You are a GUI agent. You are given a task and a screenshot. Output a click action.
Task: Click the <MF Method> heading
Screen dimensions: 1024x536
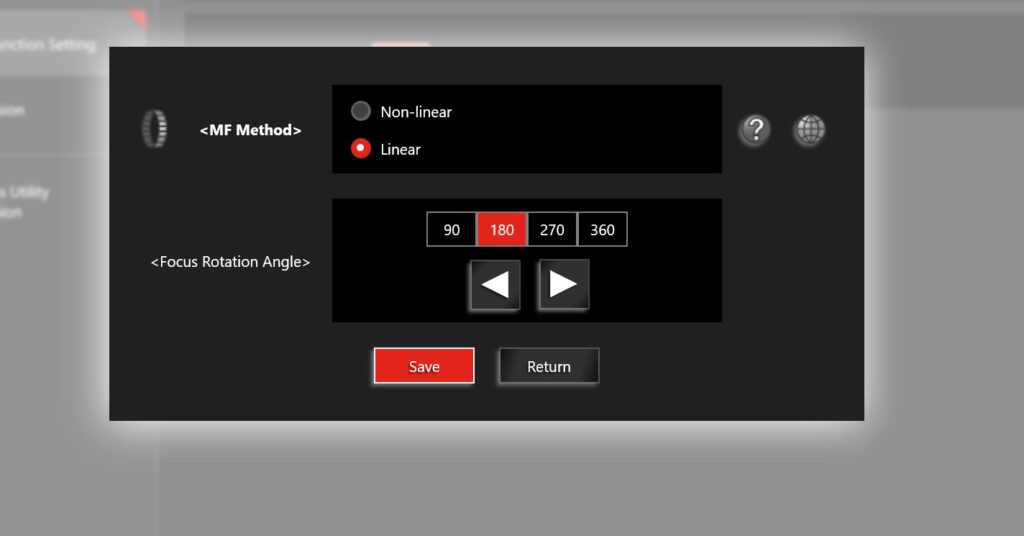[250, 130]
